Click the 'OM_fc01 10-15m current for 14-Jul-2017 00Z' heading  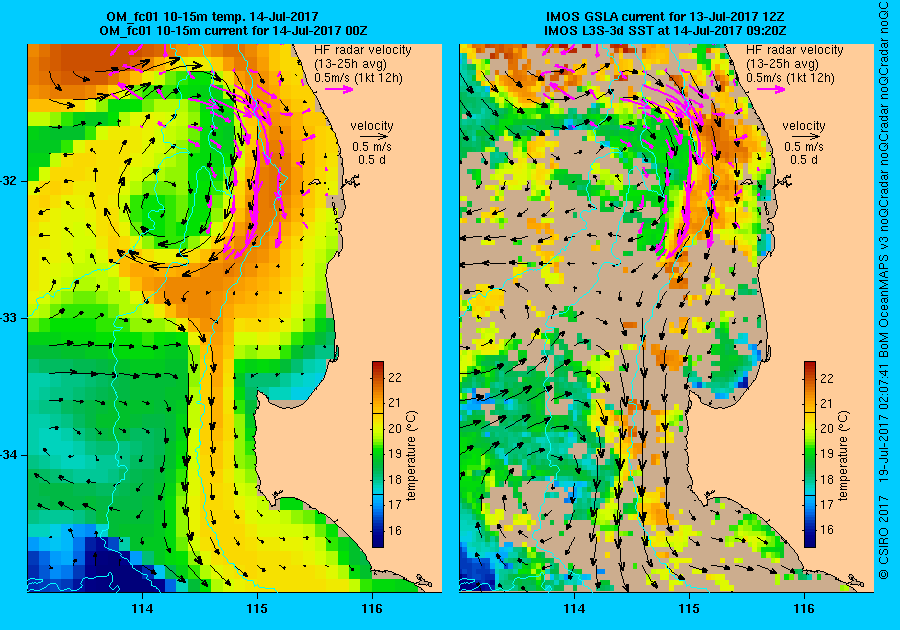coord(233,31)
